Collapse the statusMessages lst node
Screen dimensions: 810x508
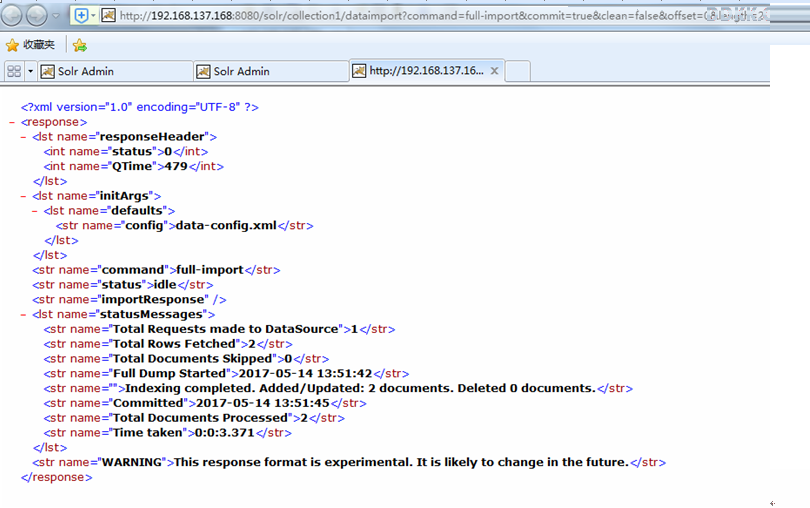[x=23, y=315]
